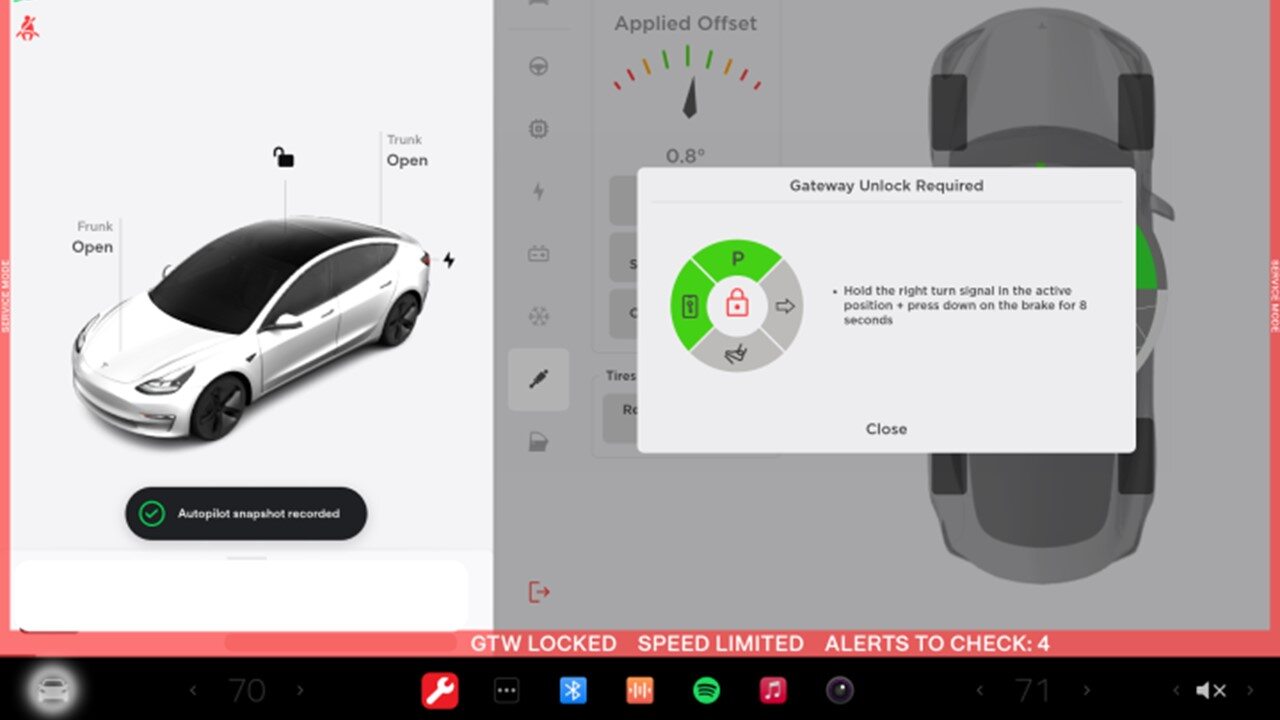This screenshot has width=1280, height=720.
Task: Launch the Spotify app
Action: [706, 690]
